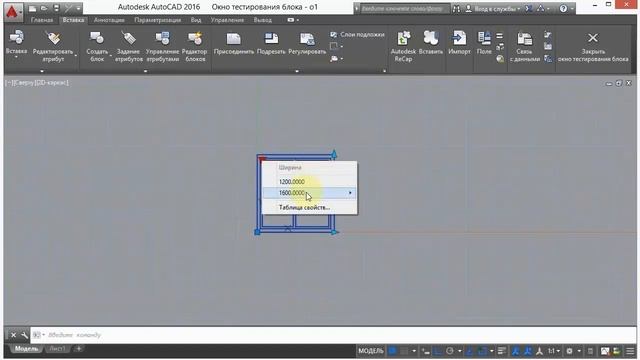640x360 pixels.
Task: Click open file icon in quick access toolbar
Action: tap(44, 8)
